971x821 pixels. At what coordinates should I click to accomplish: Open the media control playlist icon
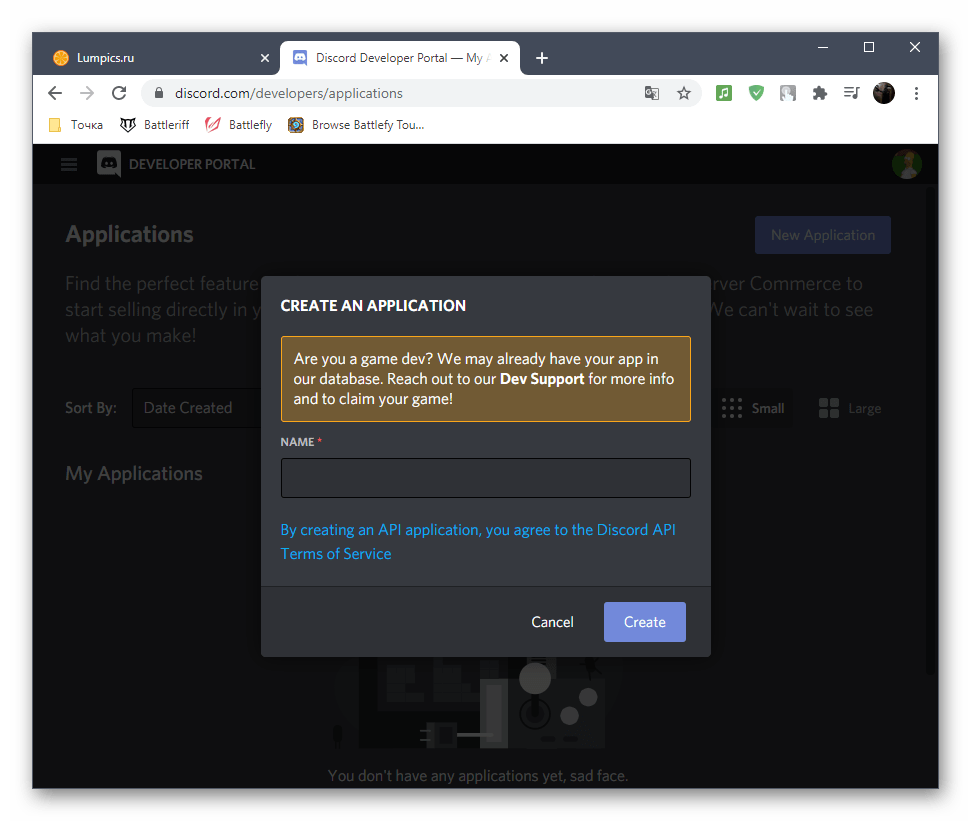click(x=851, y=93)
